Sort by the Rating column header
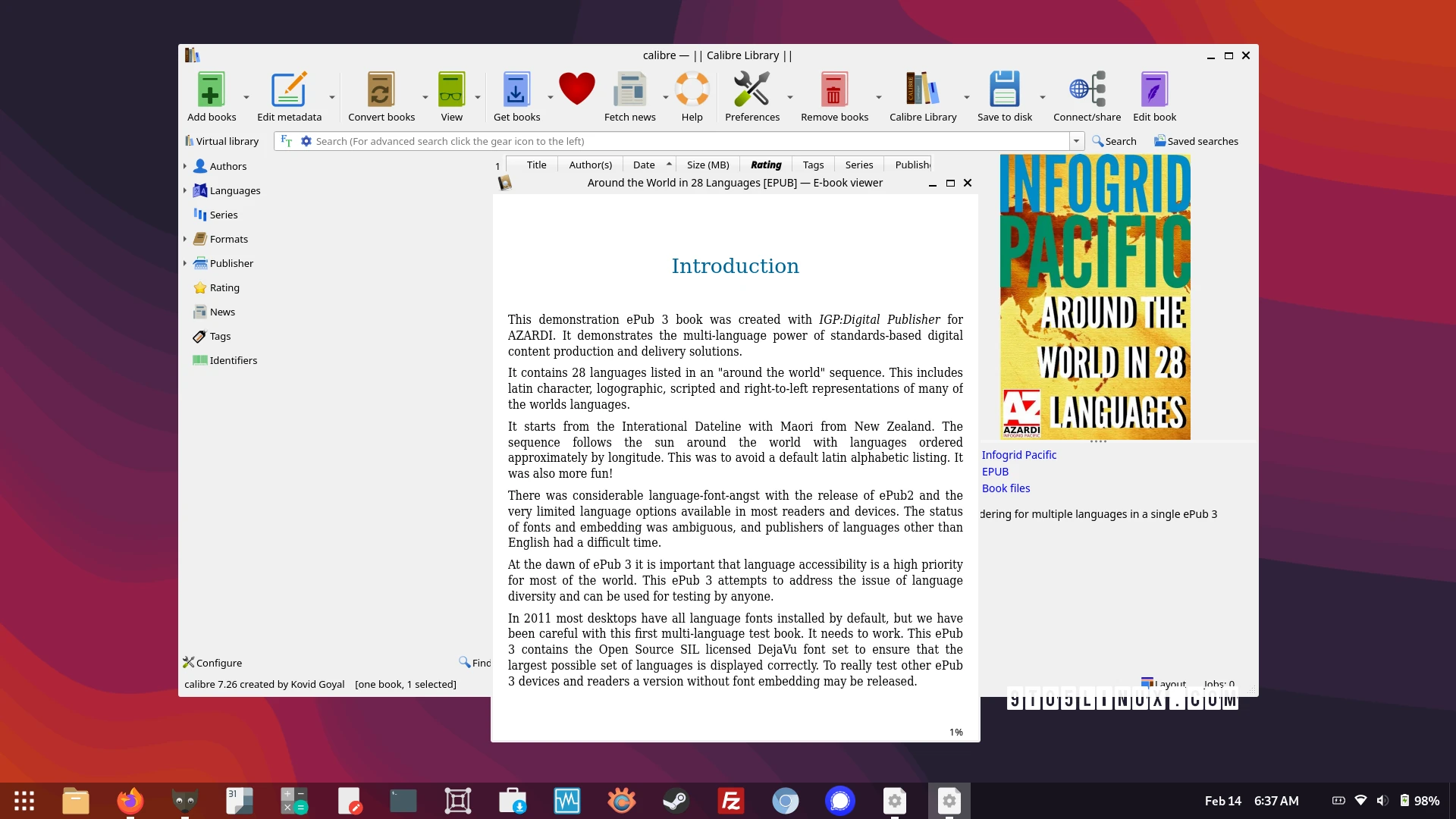Screen dimensions: 1456x819 pos(766,165)
